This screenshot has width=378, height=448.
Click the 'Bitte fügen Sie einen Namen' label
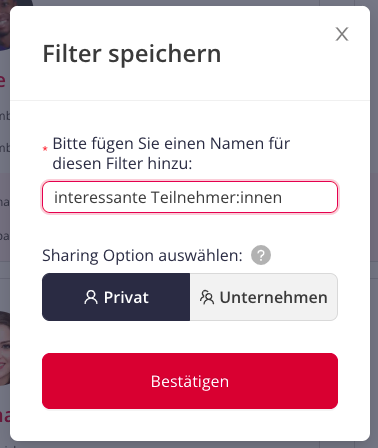tap(171, 153)
